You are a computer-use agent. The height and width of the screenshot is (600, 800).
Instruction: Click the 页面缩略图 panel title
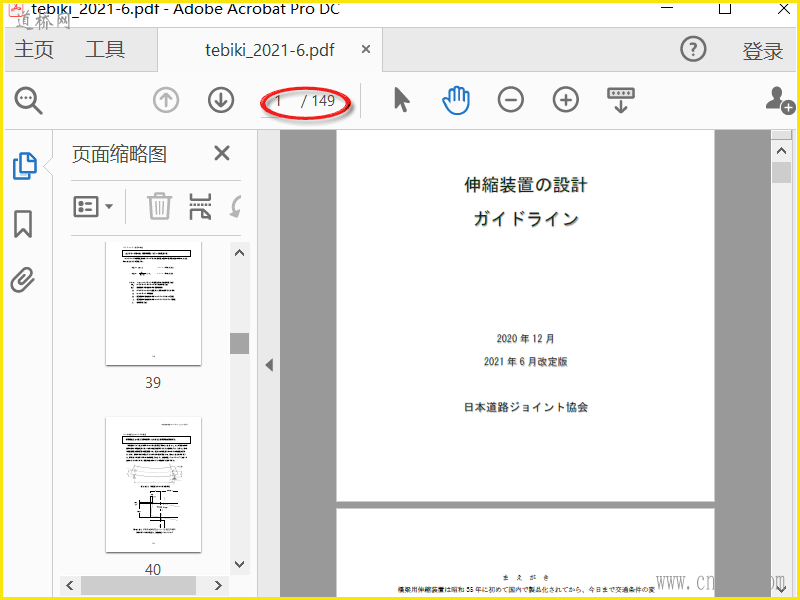(119, 154)
